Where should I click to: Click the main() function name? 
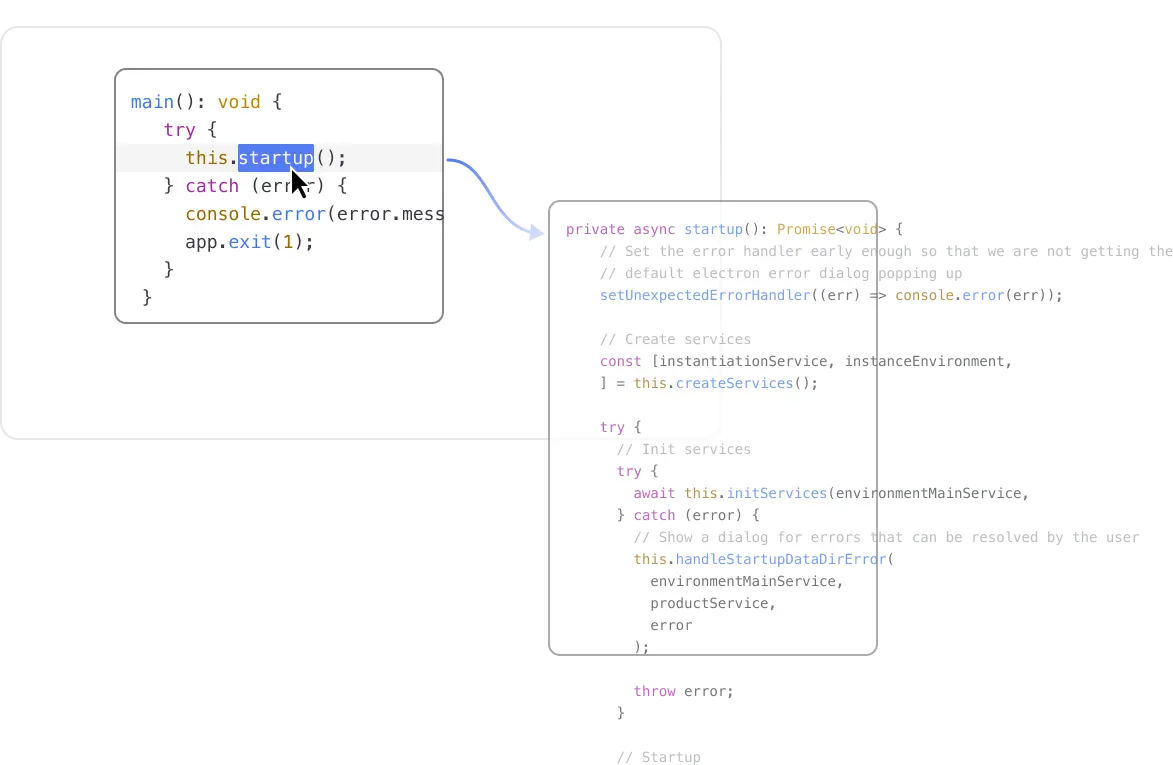click(151, 101)
